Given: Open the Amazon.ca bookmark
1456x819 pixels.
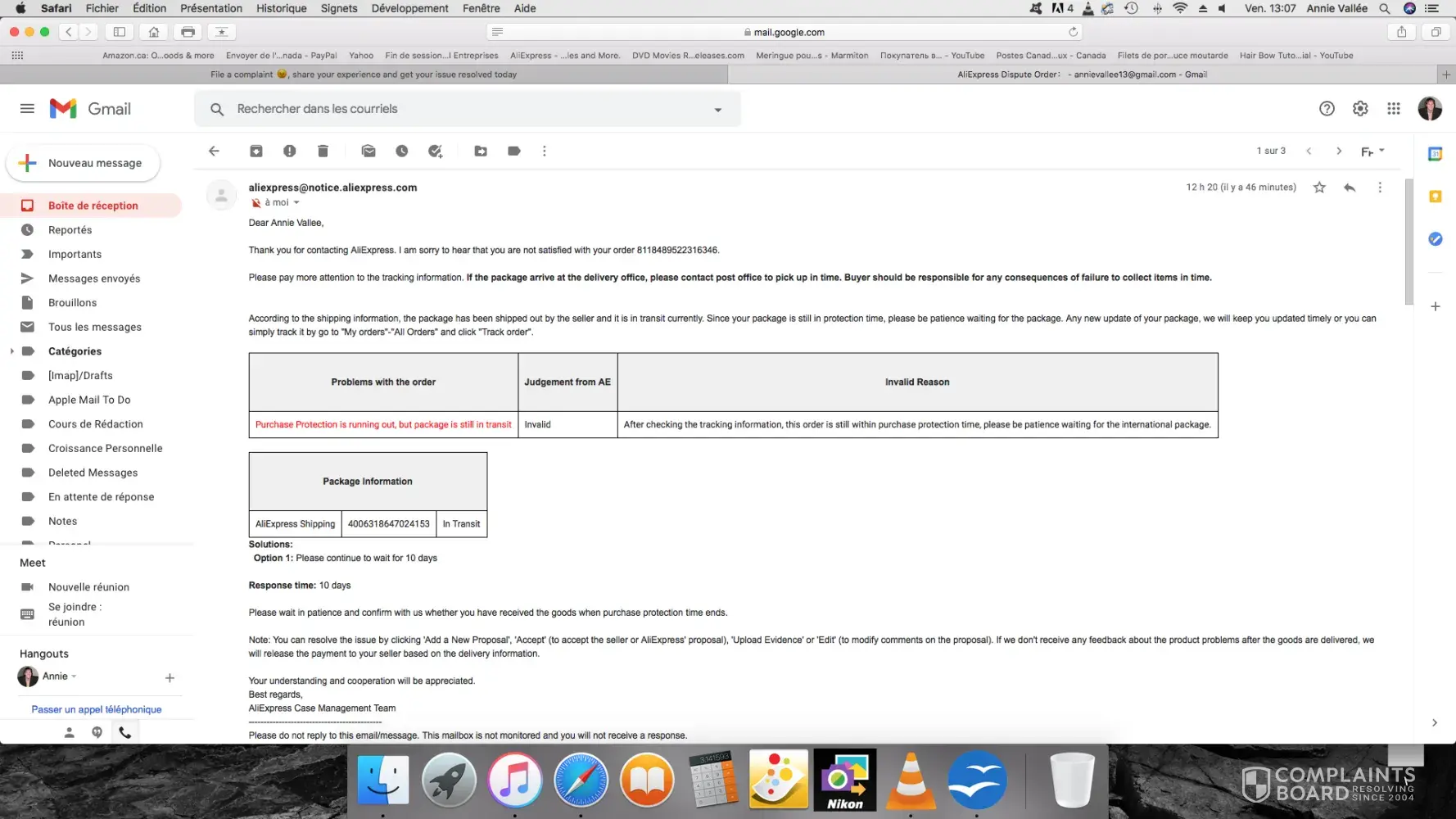Looking at the screenshot, I should tap(158, 56).
